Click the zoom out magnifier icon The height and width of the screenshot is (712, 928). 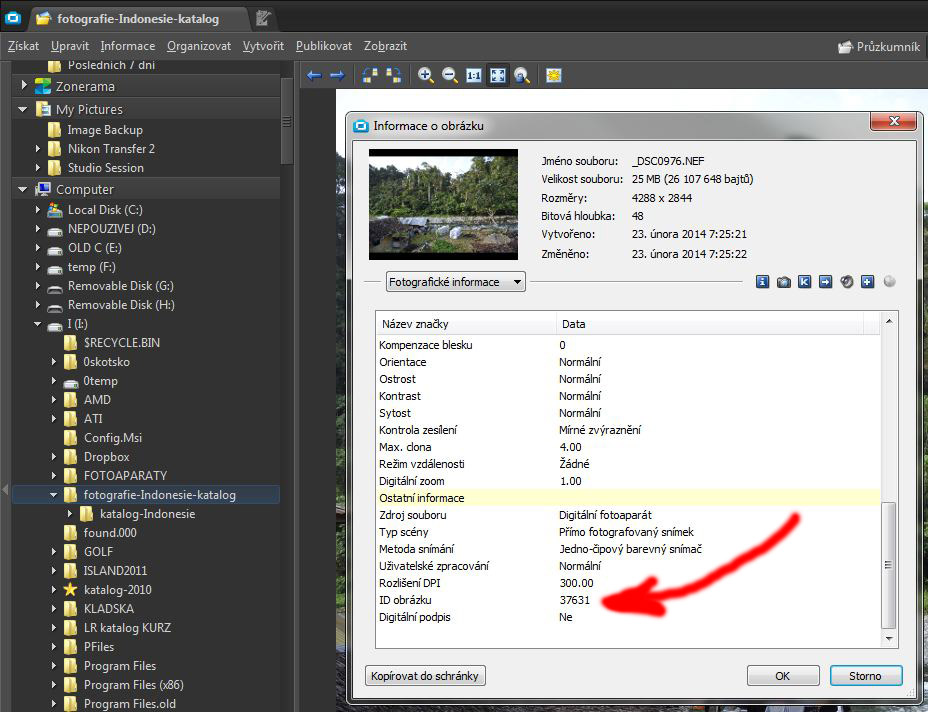pos(450,76)
